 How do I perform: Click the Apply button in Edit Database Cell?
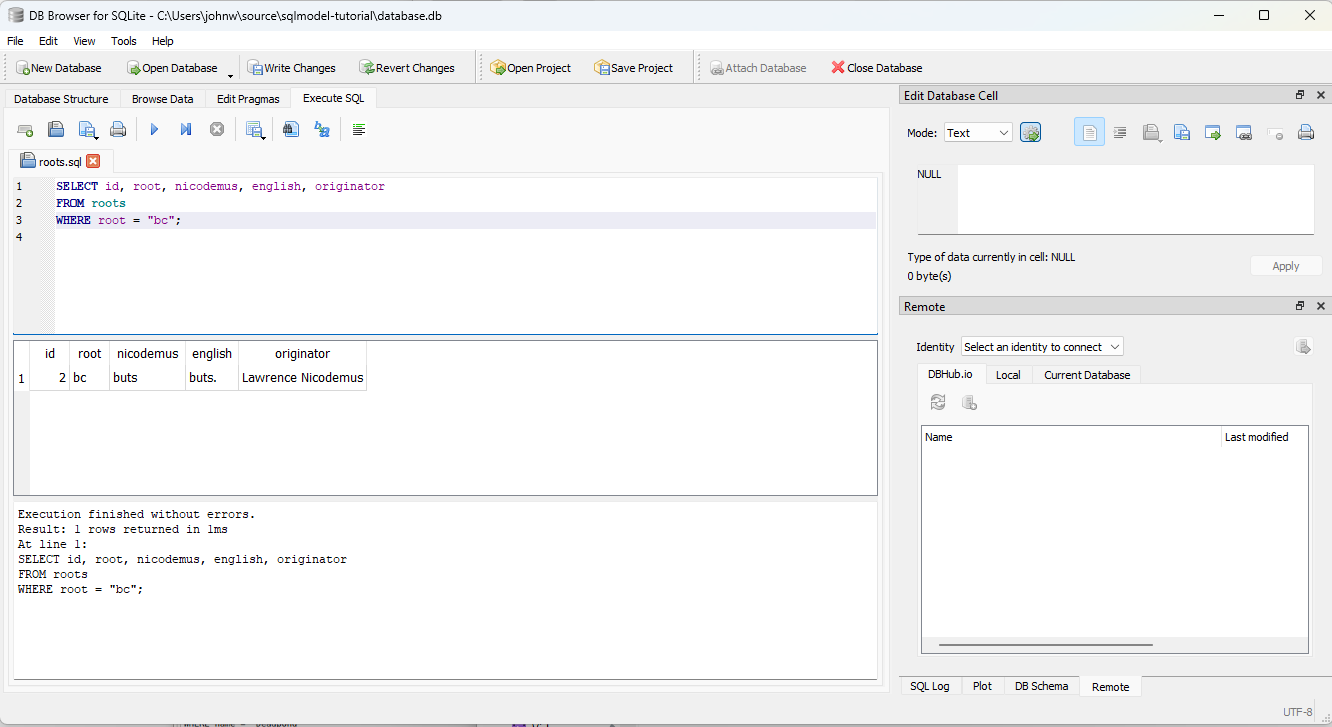point(1286,265)
